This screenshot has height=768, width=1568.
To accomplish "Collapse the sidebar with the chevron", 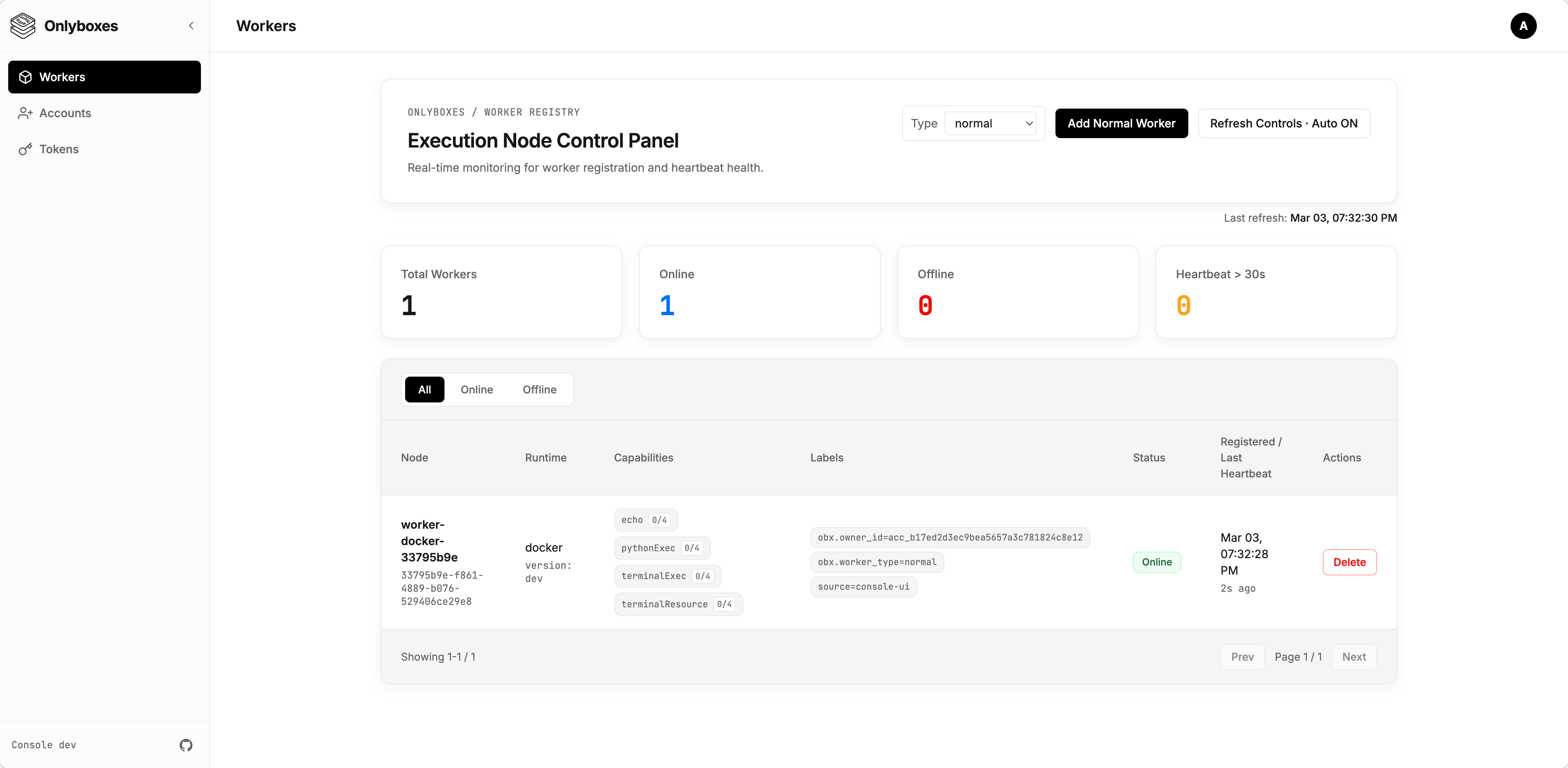I will [x=191, y=25].
